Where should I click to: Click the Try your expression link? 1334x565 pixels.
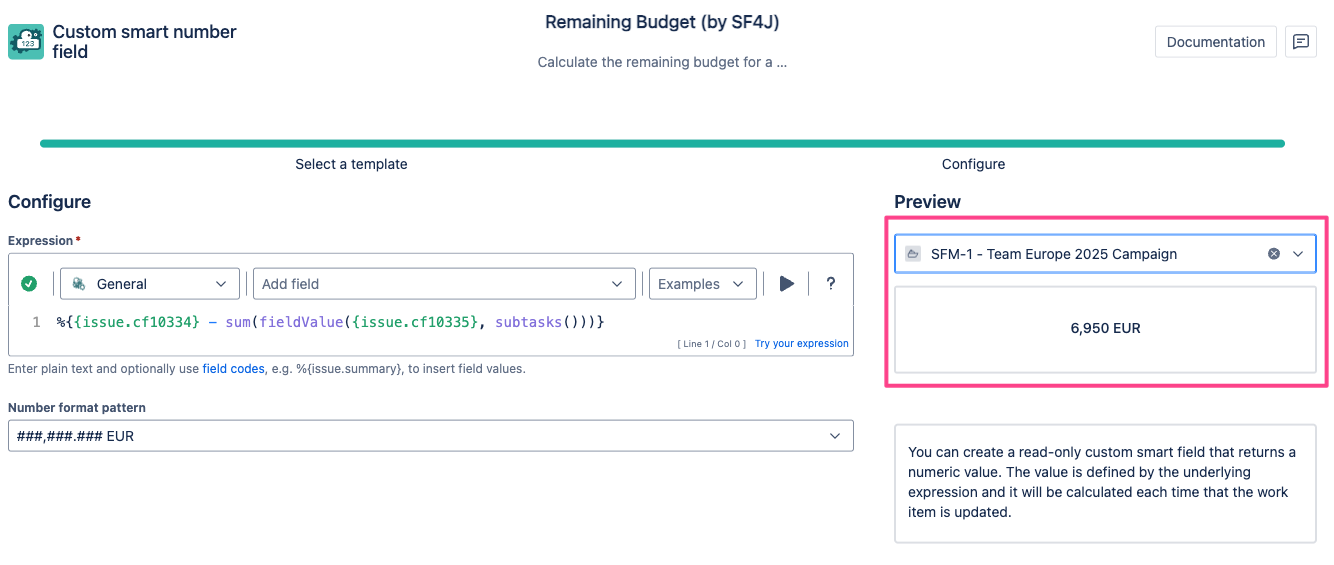click(801, 344)
